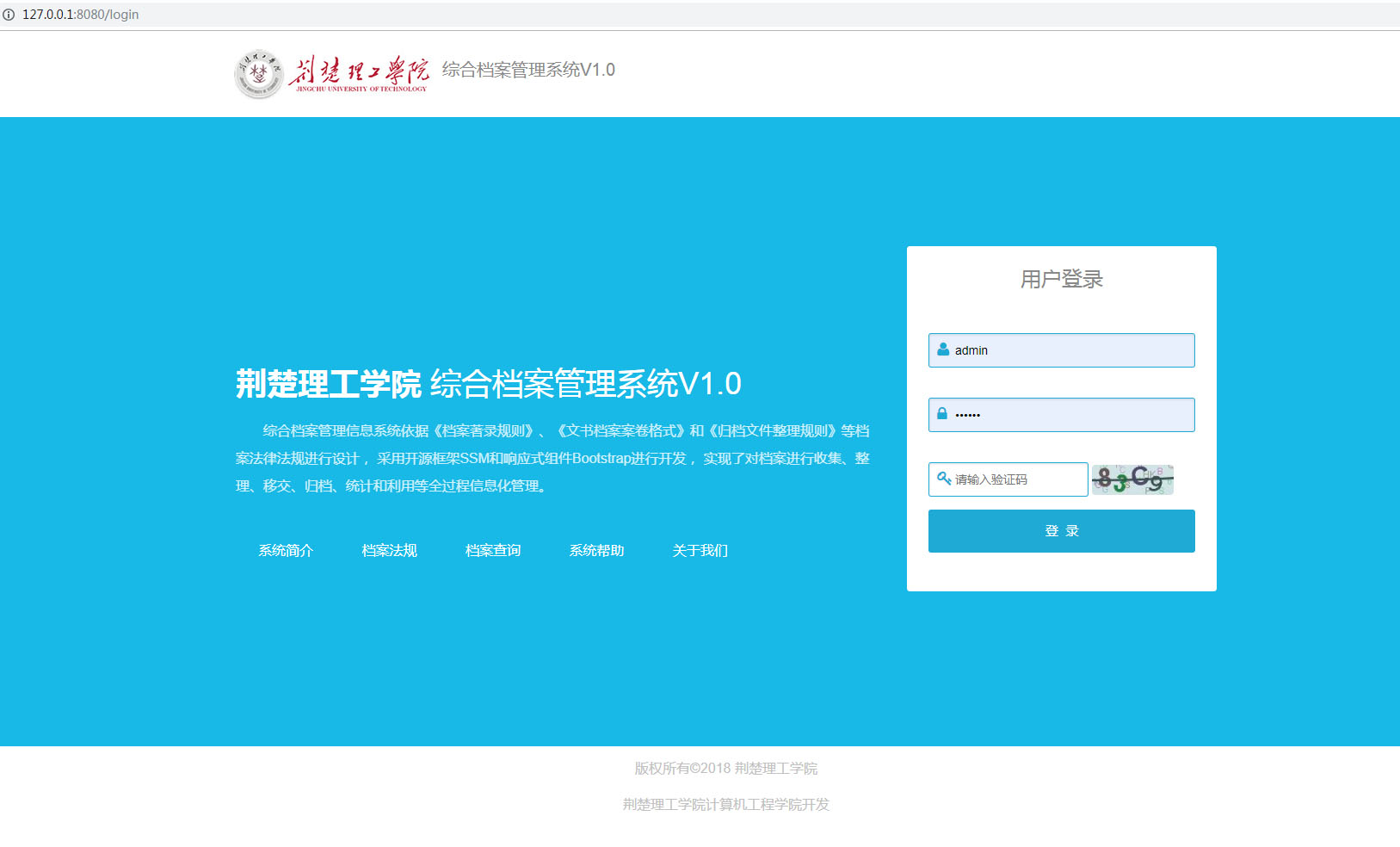Screen dimensions: 1400x847
Task: Click the URL 127.0.0.1:8080/login in address bar
Action: click(80, 15)
